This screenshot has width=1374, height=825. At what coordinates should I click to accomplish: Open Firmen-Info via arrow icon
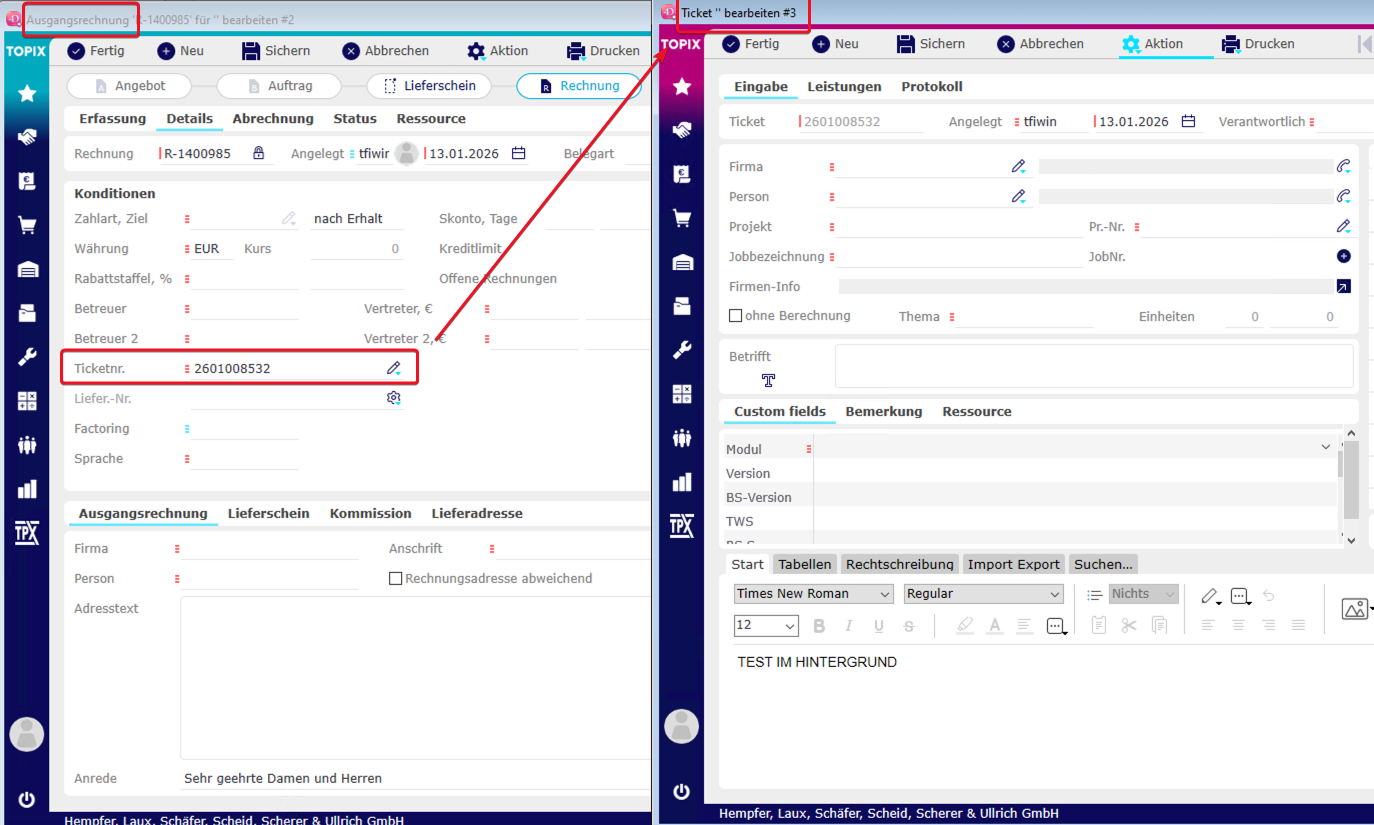(x=1344, y=287)
